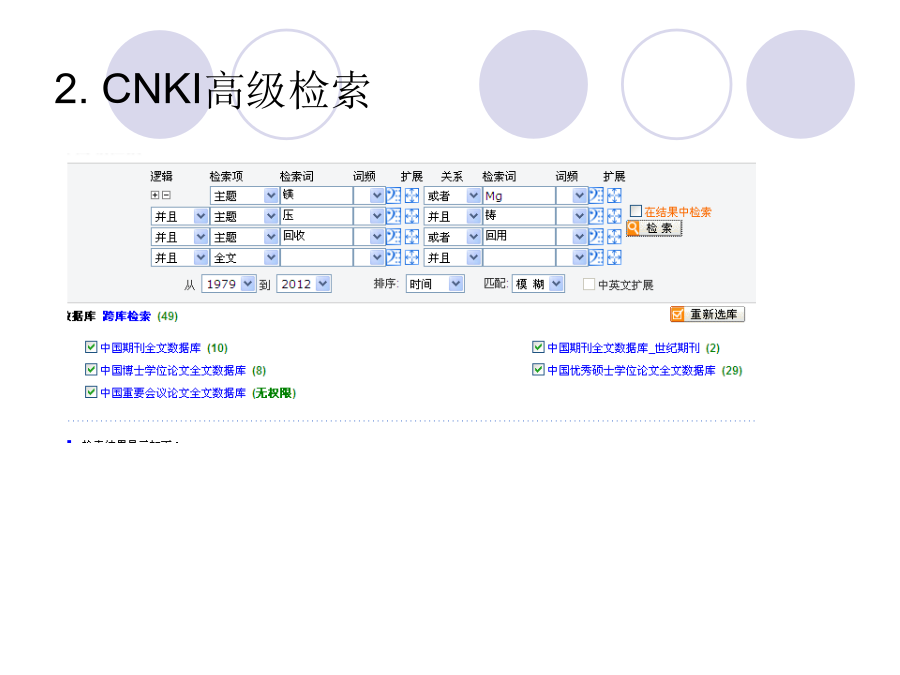900x675 pixels.
Task: Click the four-arrow expand icon right of 铸
Action: (614, 216)
